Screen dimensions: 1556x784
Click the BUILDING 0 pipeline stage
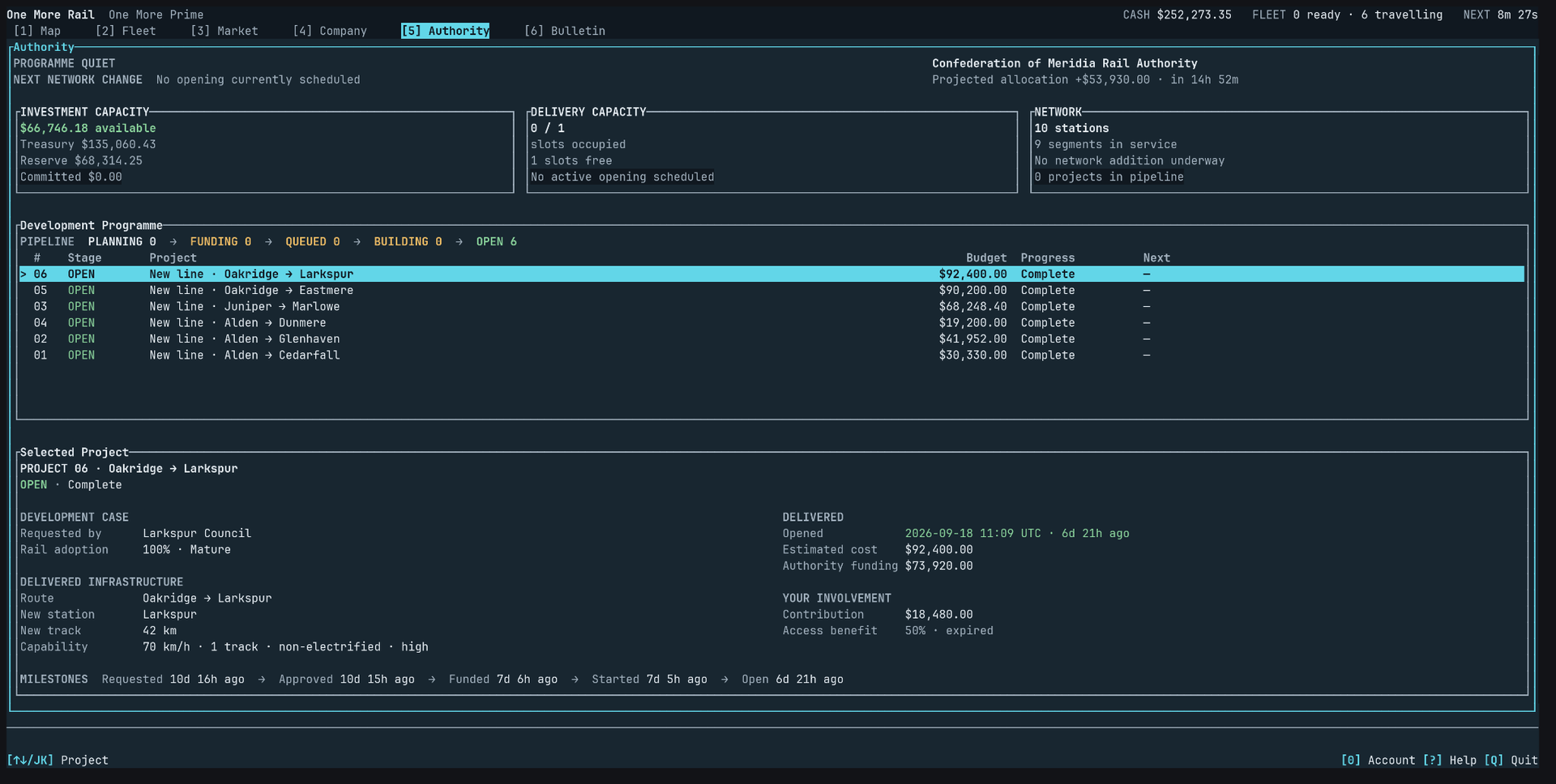point(408,241)
